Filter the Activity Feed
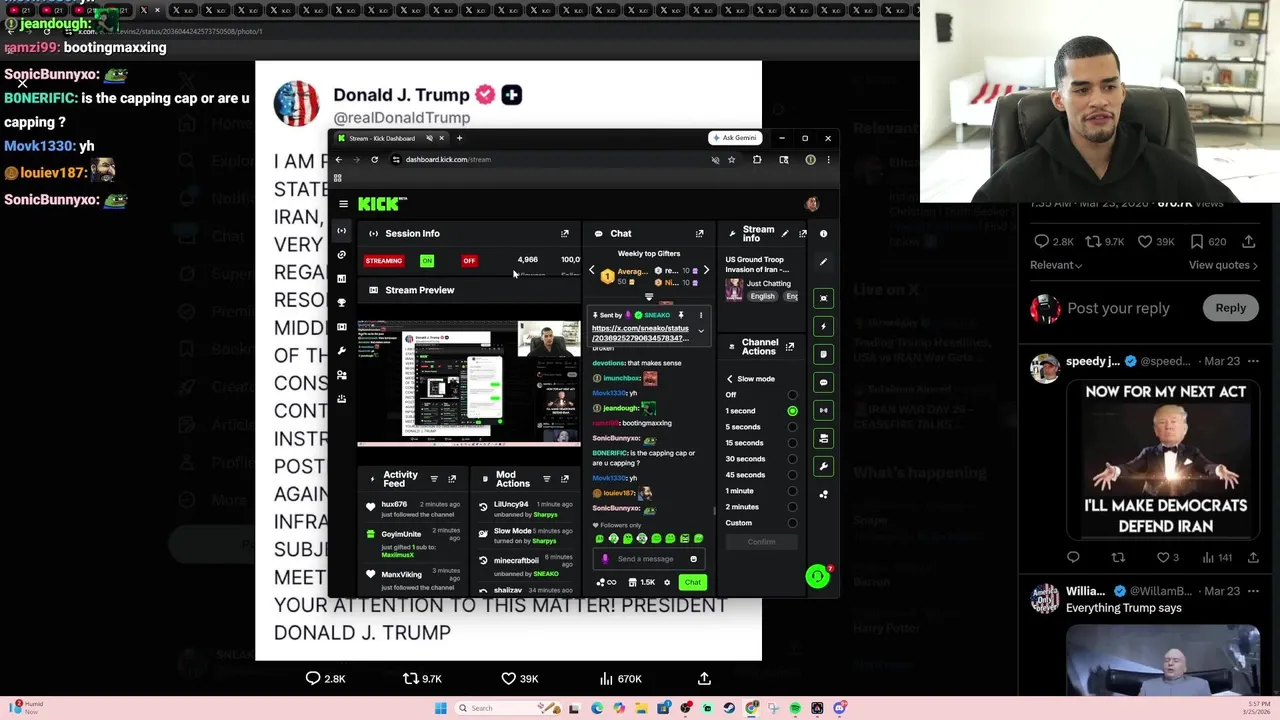 click(434, 479)
